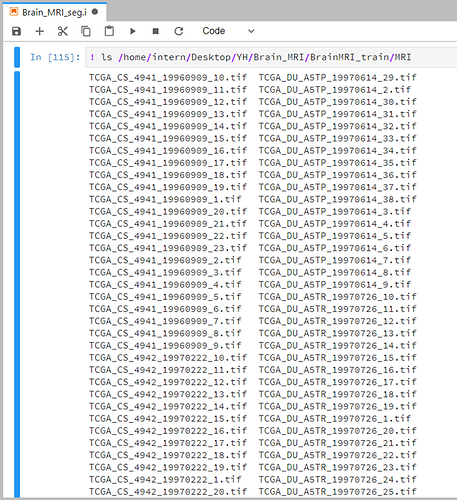This screenshot has width=457, height=500.
Task: Click output entry TCGA_CS_4942_19970222_10.tif
Action: coord(168,358)
